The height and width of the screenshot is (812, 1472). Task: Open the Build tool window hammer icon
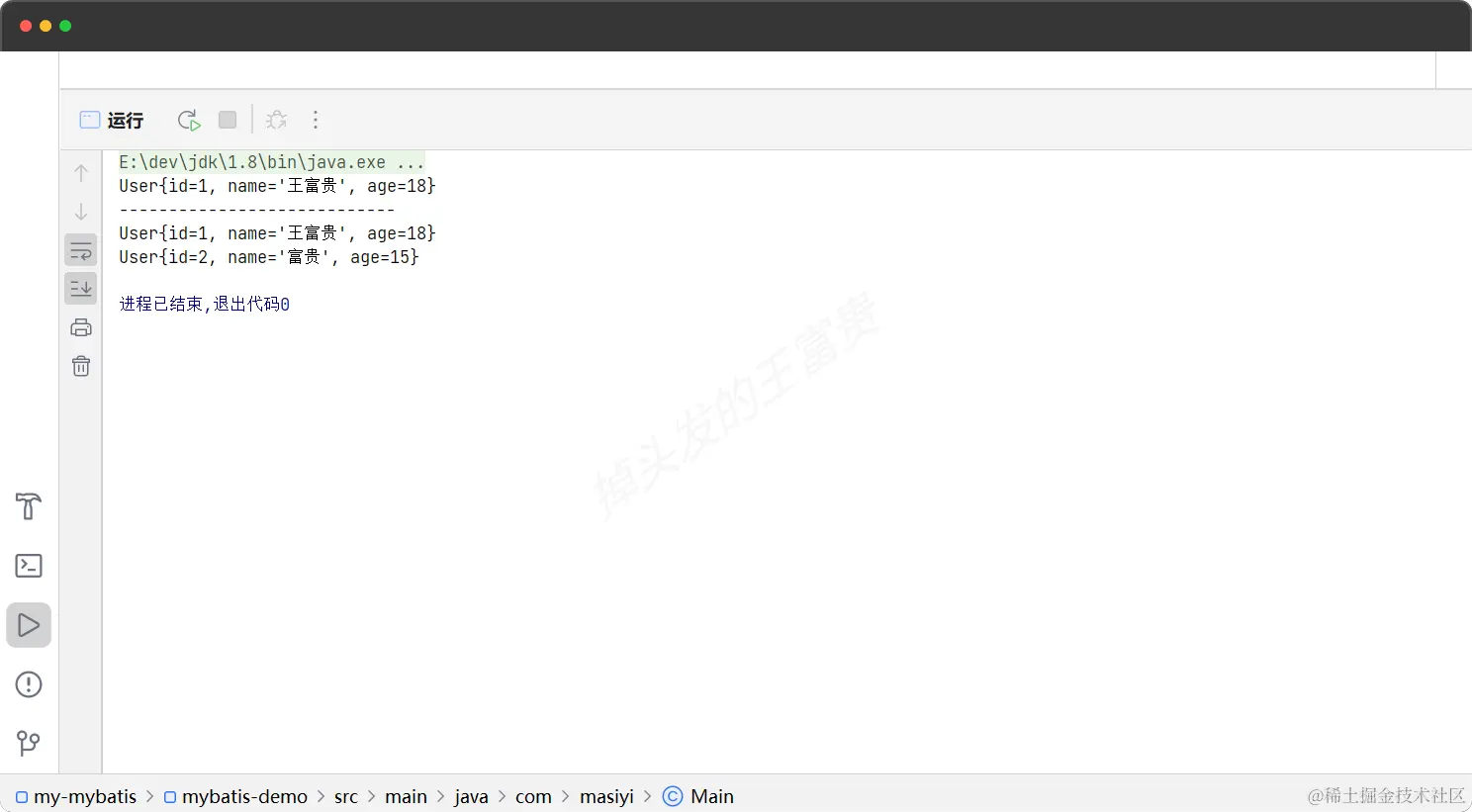29,506
